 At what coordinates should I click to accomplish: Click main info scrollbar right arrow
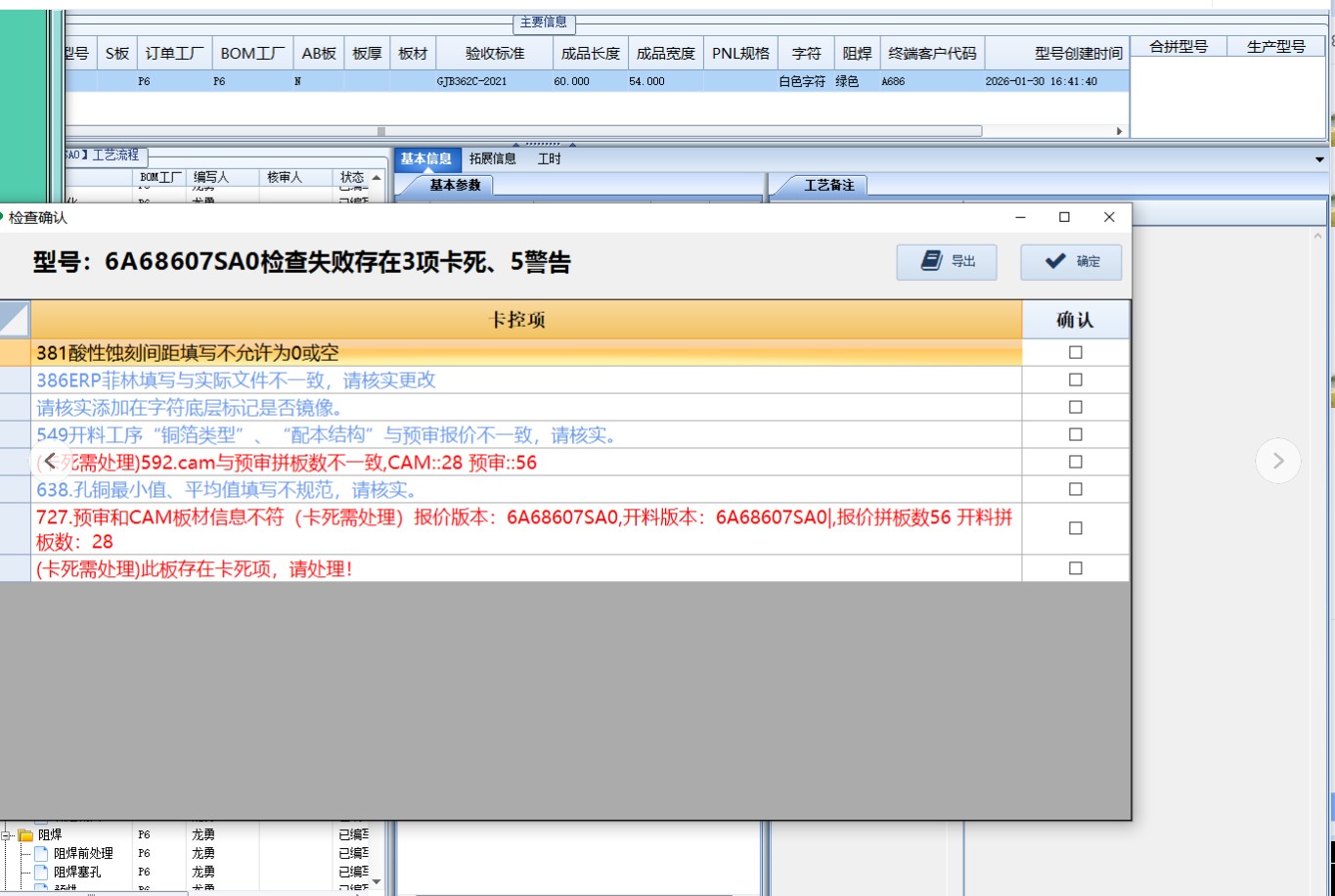pos(1120,131)
